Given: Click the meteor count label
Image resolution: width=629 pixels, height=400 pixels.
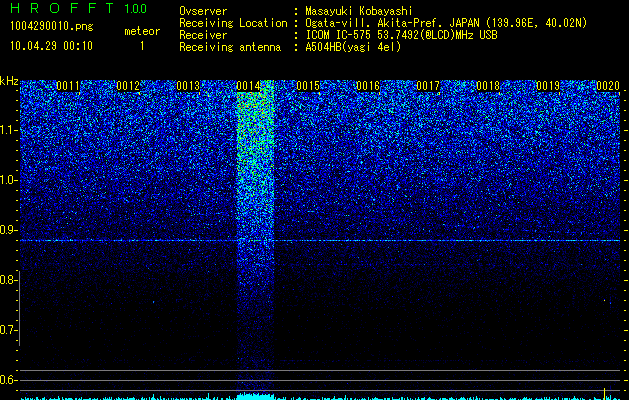Looking at the screenshot, I should [142, 31].
